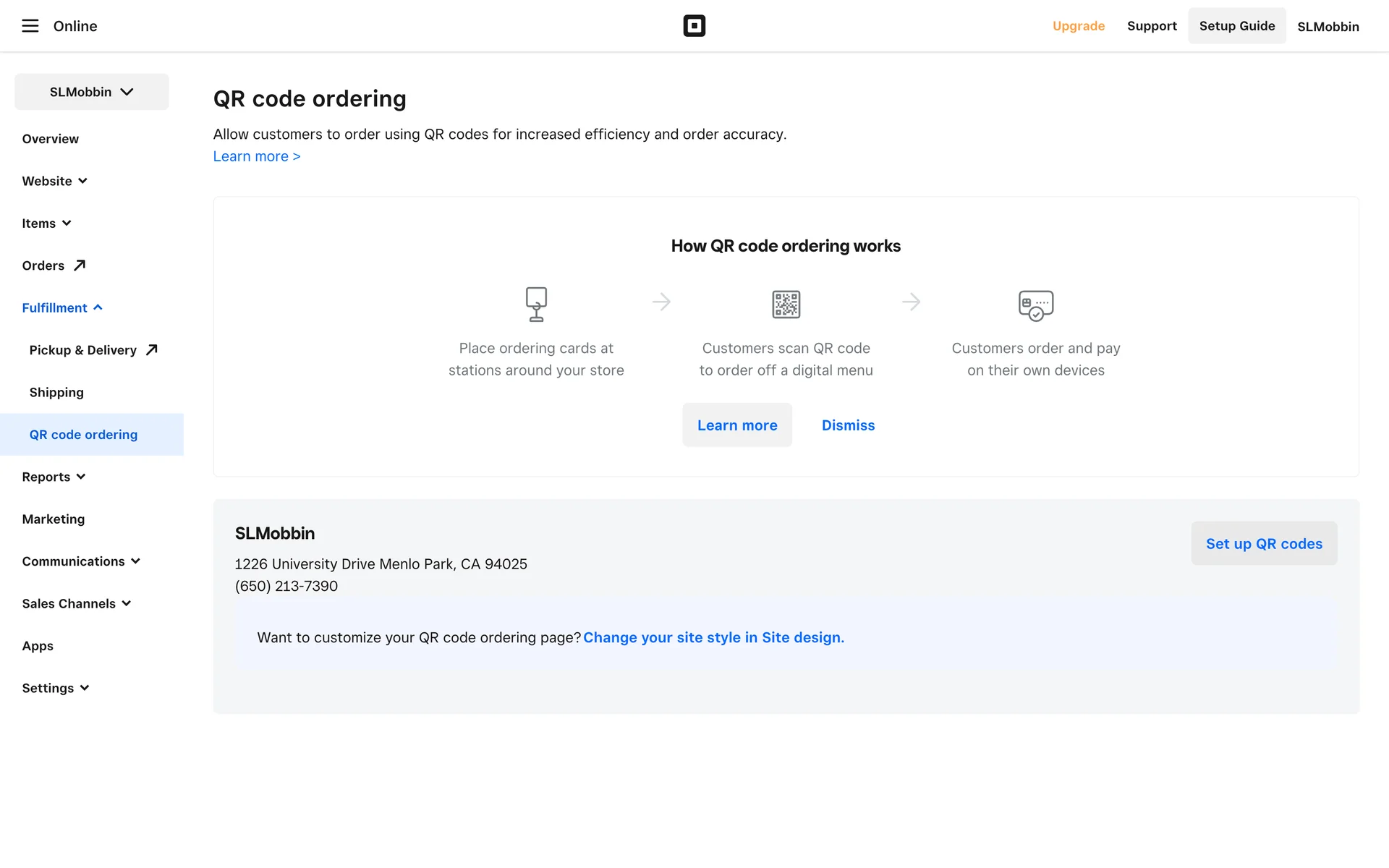The width and height of the screenshot is (1389, 868).
Task: Dismiss the how-it-works panel
Action: coord(848,425)
